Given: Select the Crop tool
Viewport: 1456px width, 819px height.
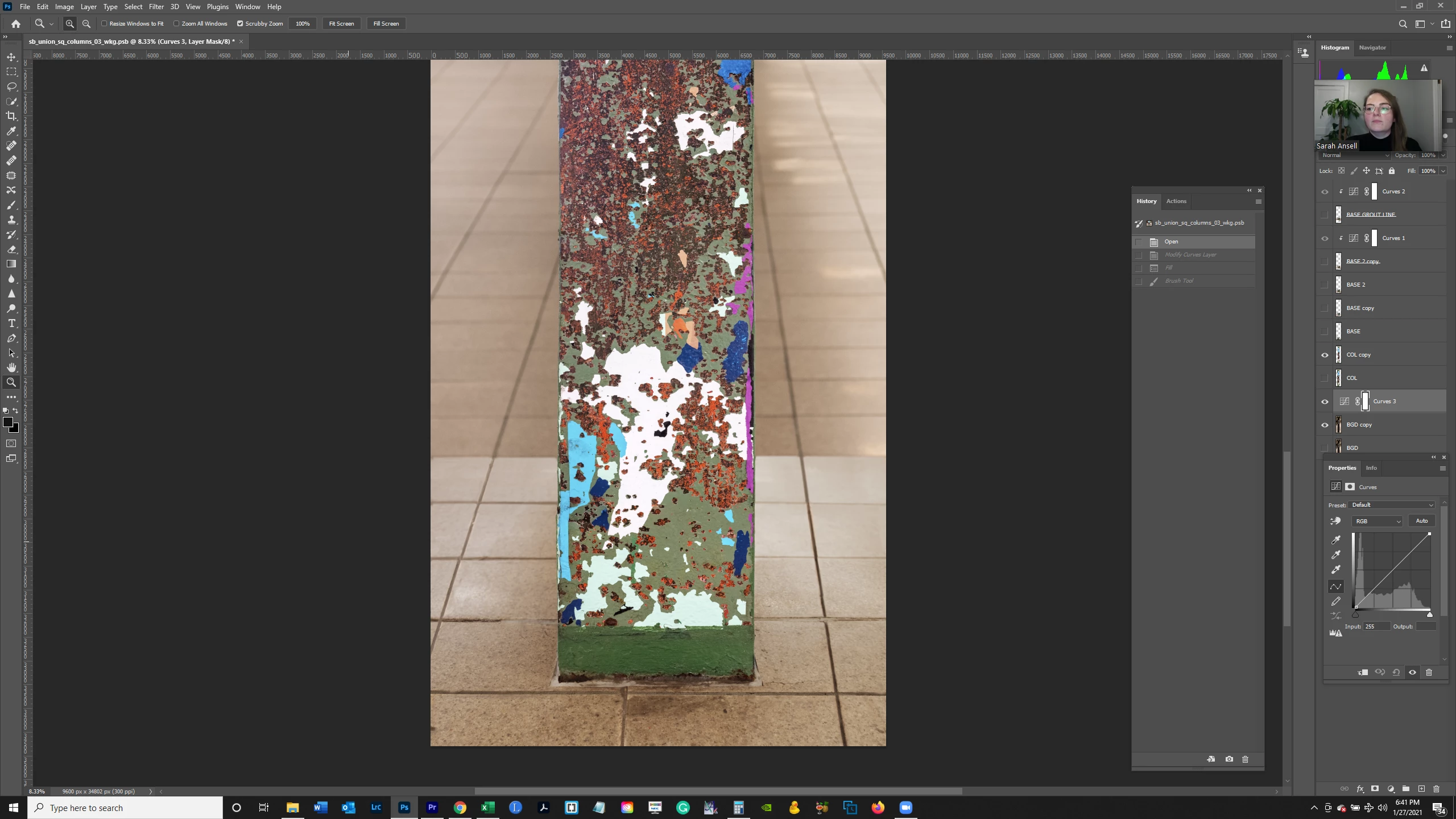Looking at the screenshot, I should [11, 116].
